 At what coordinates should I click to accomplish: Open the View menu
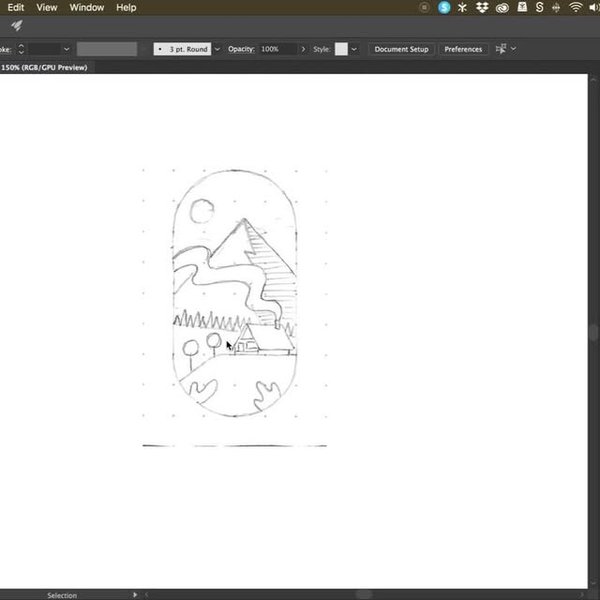(x=47, y=7)
